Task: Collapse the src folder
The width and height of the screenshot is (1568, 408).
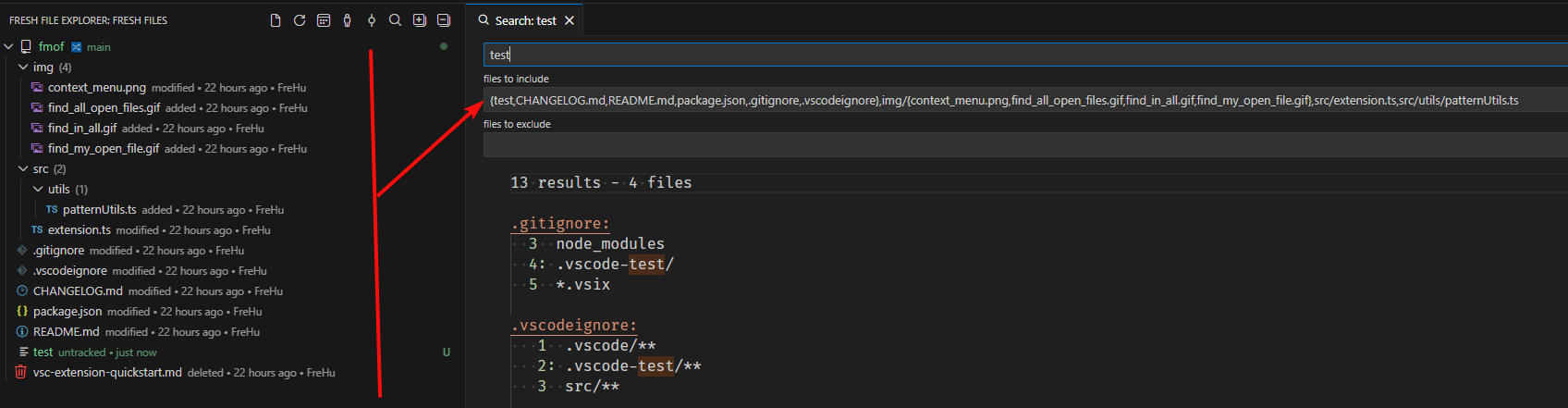Action: (x=23, y=168)
